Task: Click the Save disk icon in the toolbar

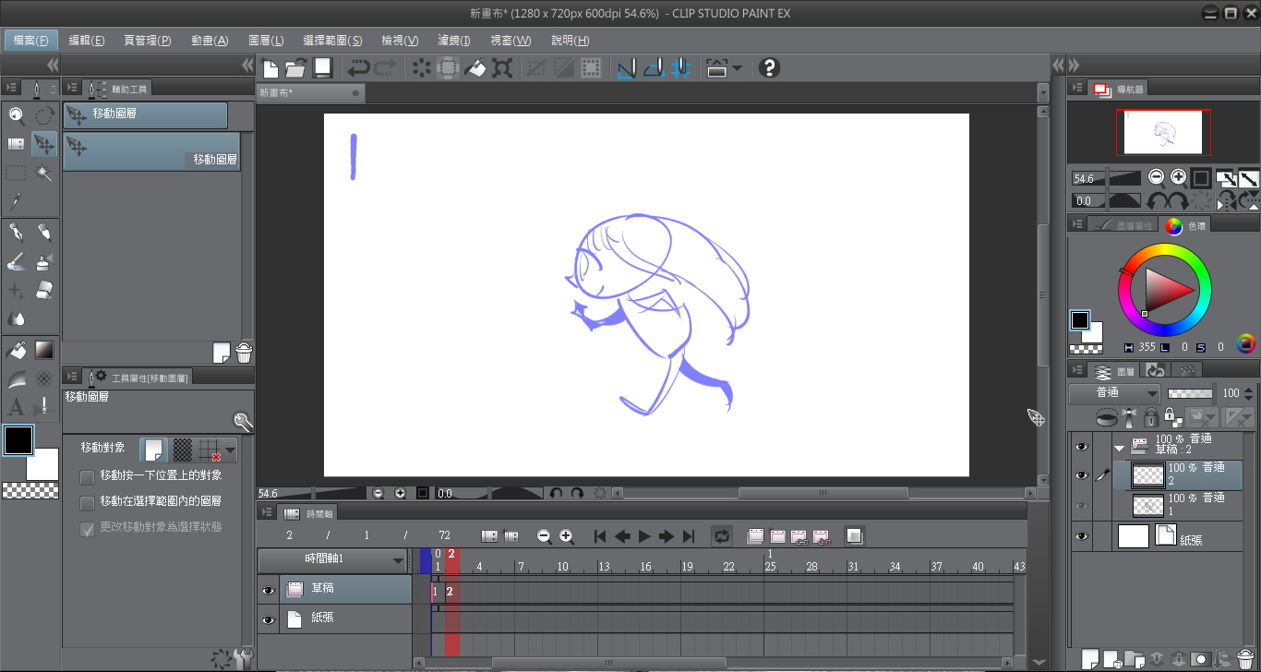Action: (322, 68)
